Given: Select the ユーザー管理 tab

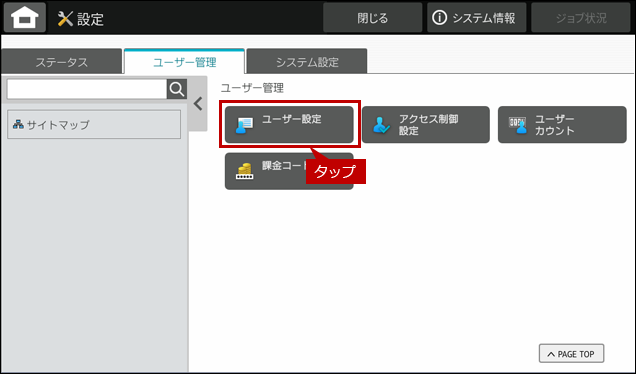Looking at the screenshot, I should point(185,62).
